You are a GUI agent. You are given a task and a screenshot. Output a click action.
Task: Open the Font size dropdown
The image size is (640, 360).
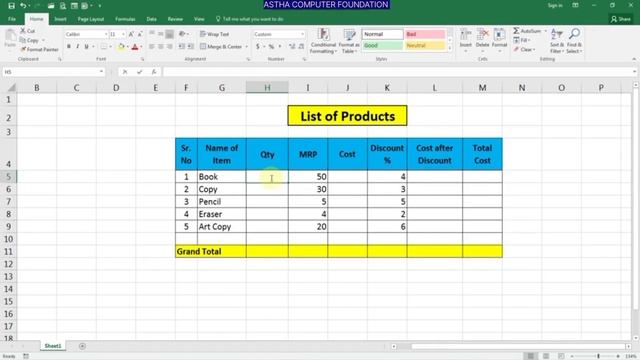pyautogui.click(x=123, y=34)
